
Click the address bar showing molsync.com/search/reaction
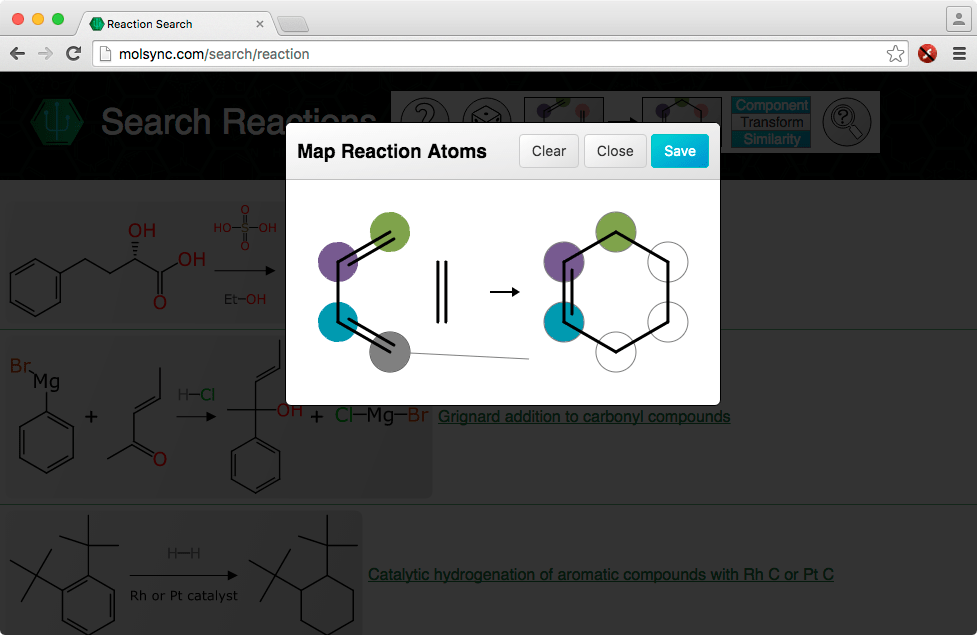pos(480,54)
